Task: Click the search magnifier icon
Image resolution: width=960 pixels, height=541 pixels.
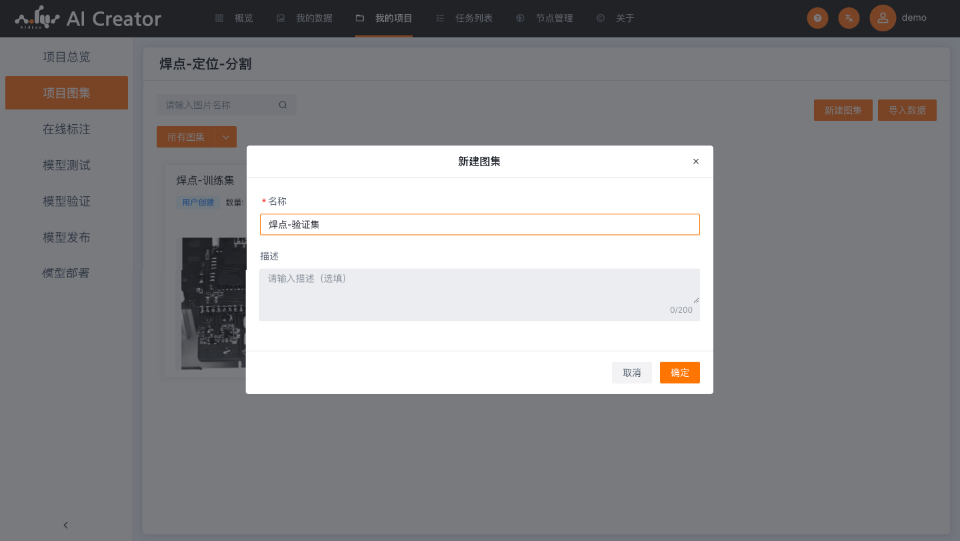Action: pyautogui.click(x=283, y=105)
